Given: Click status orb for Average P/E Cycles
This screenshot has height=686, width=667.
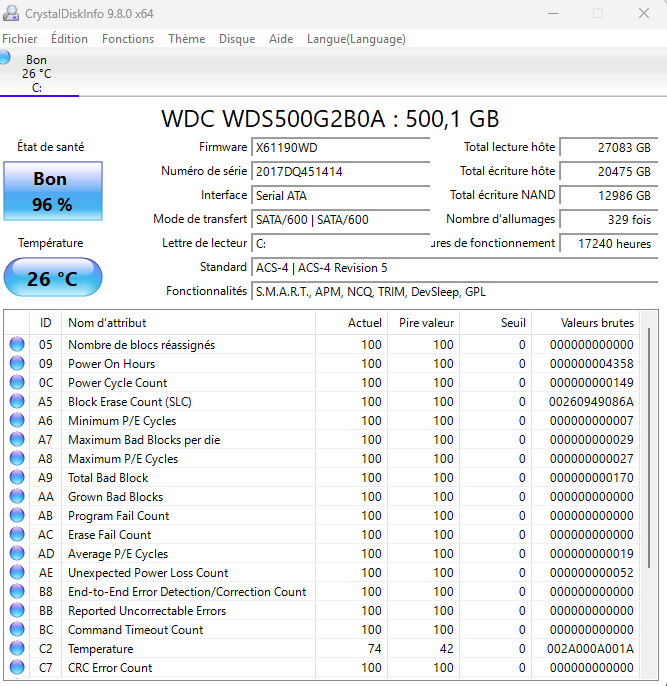Looking at the screenshot, I should click(17, 553).
